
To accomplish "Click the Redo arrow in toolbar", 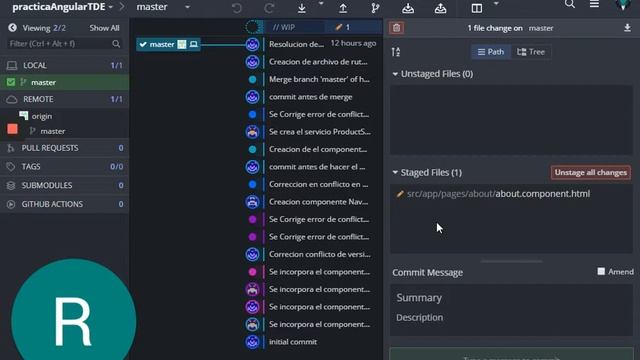I will [x=269, y=8].
